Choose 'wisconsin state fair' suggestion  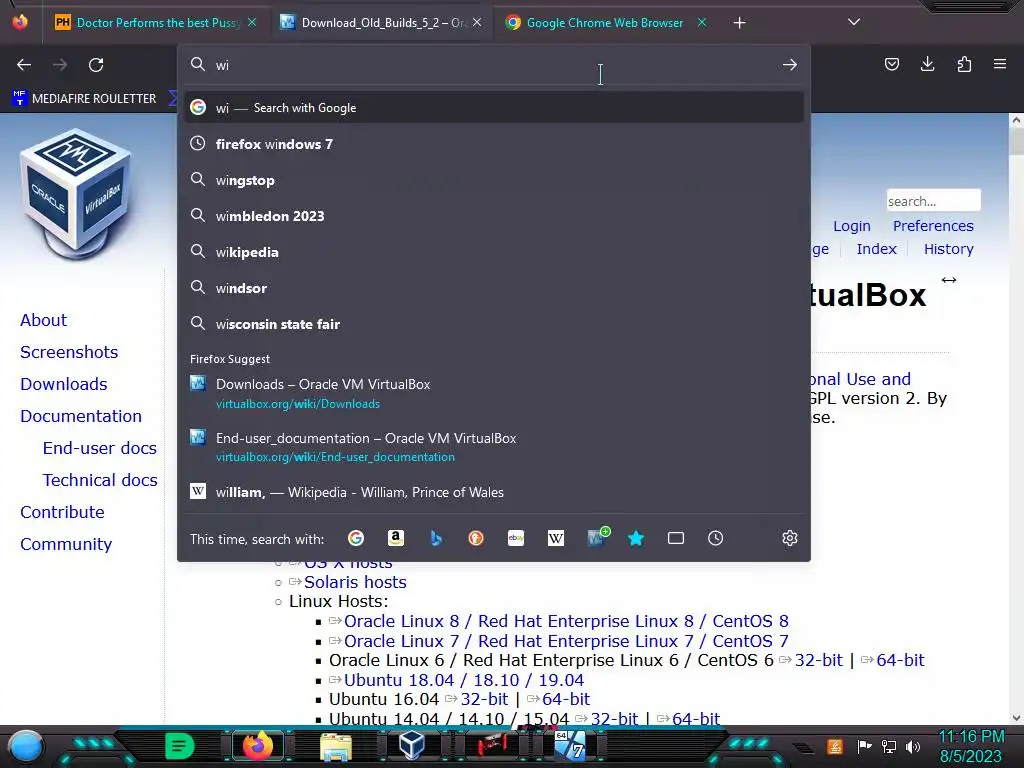[494, 324]
